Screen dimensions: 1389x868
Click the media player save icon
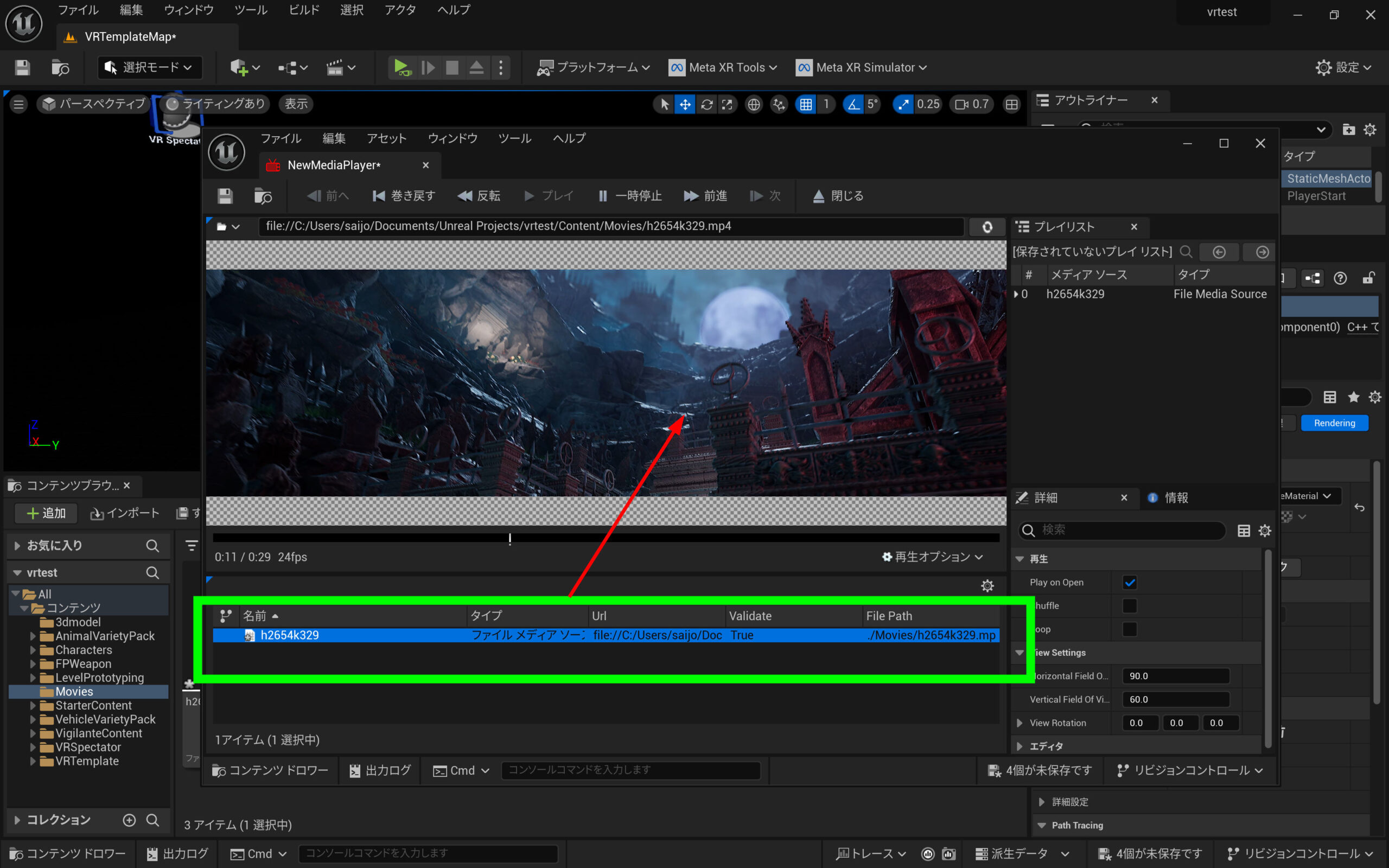(x=225, y=196)
